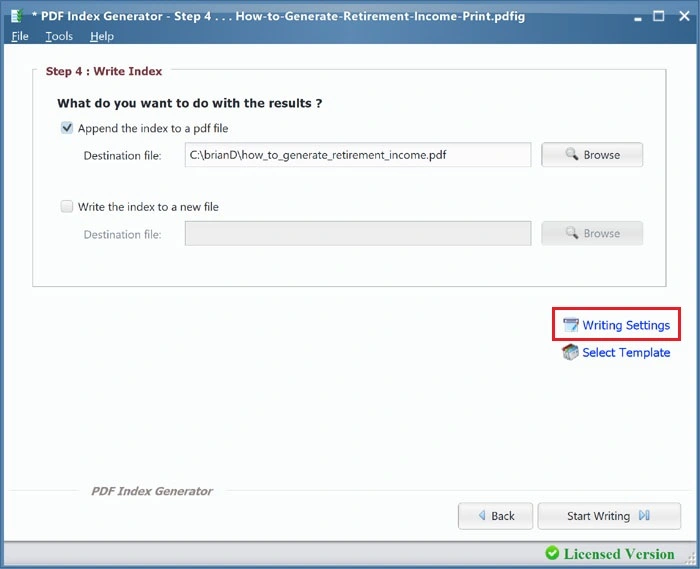Open the Tools menu
Viewport: 700px width, 569px height.
click(x=59, y=36)
